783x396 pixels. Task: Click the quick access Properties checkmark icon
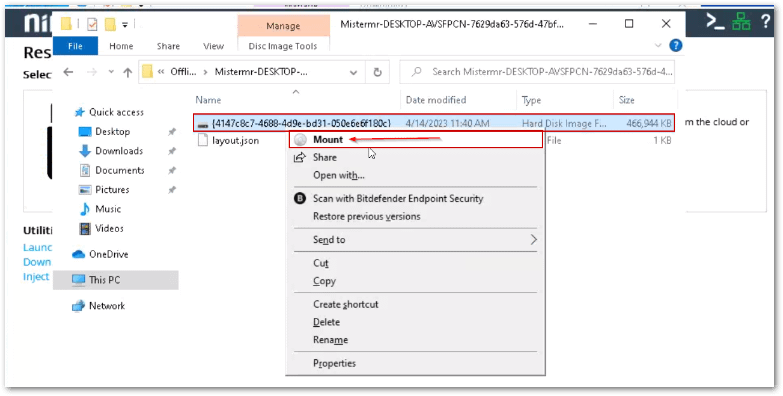coord(92,24)
